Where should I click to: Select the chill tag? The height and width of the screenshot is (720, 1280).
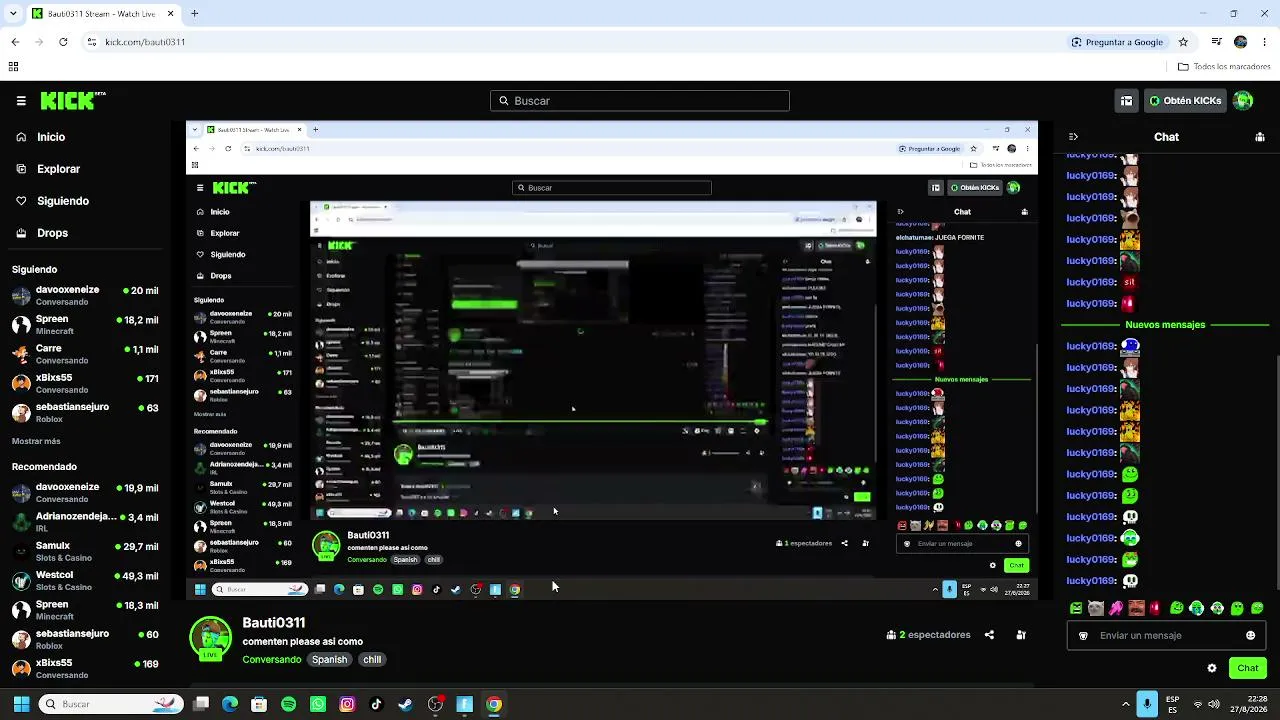[372, 660]
